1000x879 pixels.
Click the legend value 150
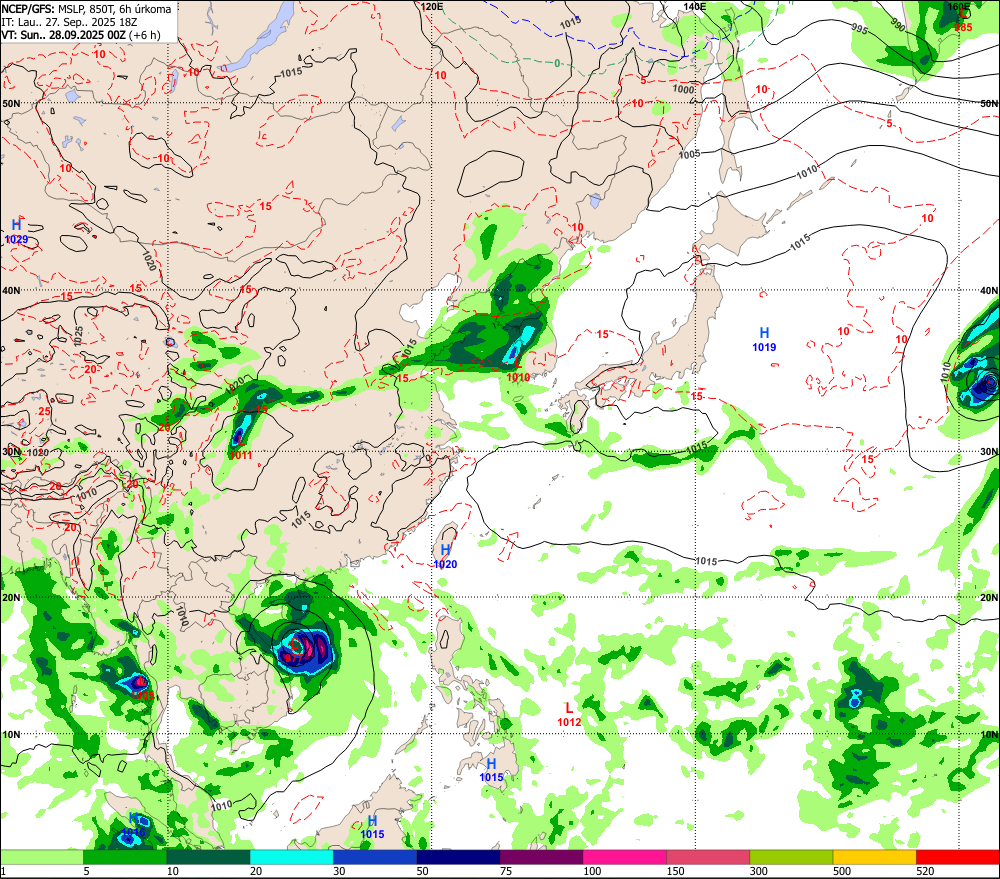(x=675, y=871)
